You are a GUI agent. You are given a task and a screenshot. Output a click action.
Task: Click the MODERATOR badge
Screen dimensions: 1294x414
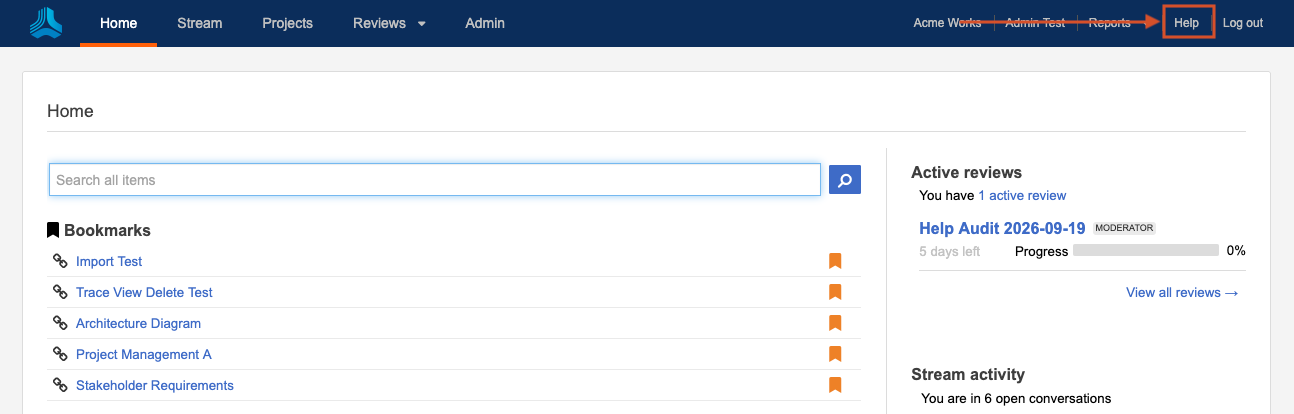1125,228
